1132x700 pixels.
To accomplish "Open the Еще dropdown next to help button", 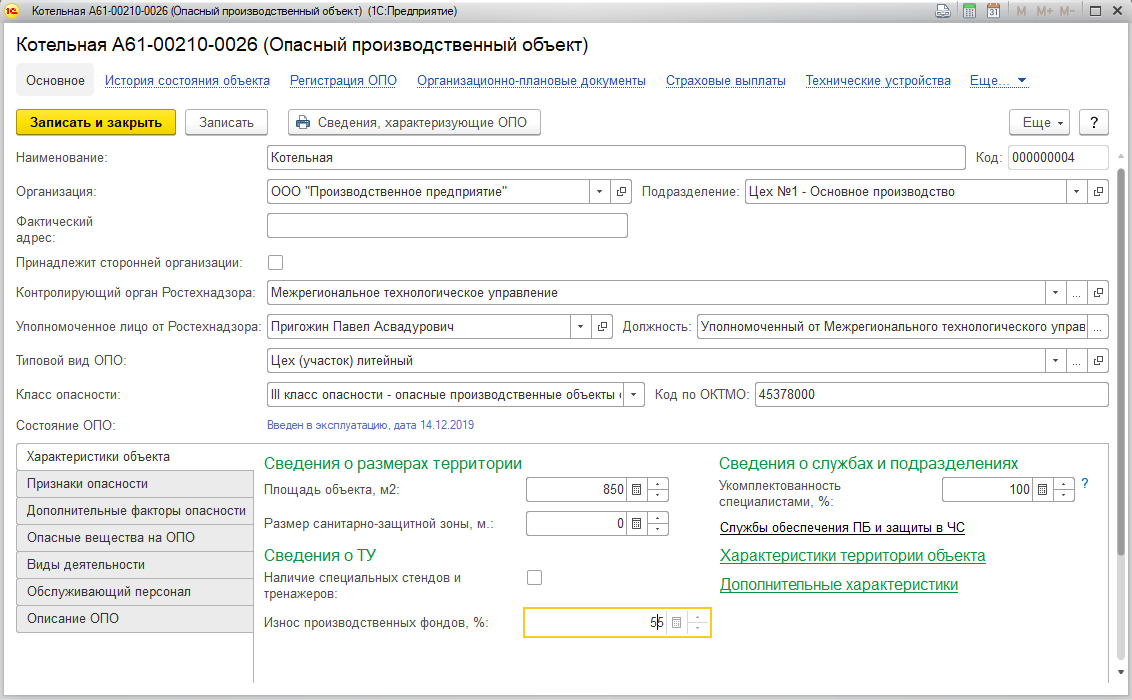I will point(1040,123).
